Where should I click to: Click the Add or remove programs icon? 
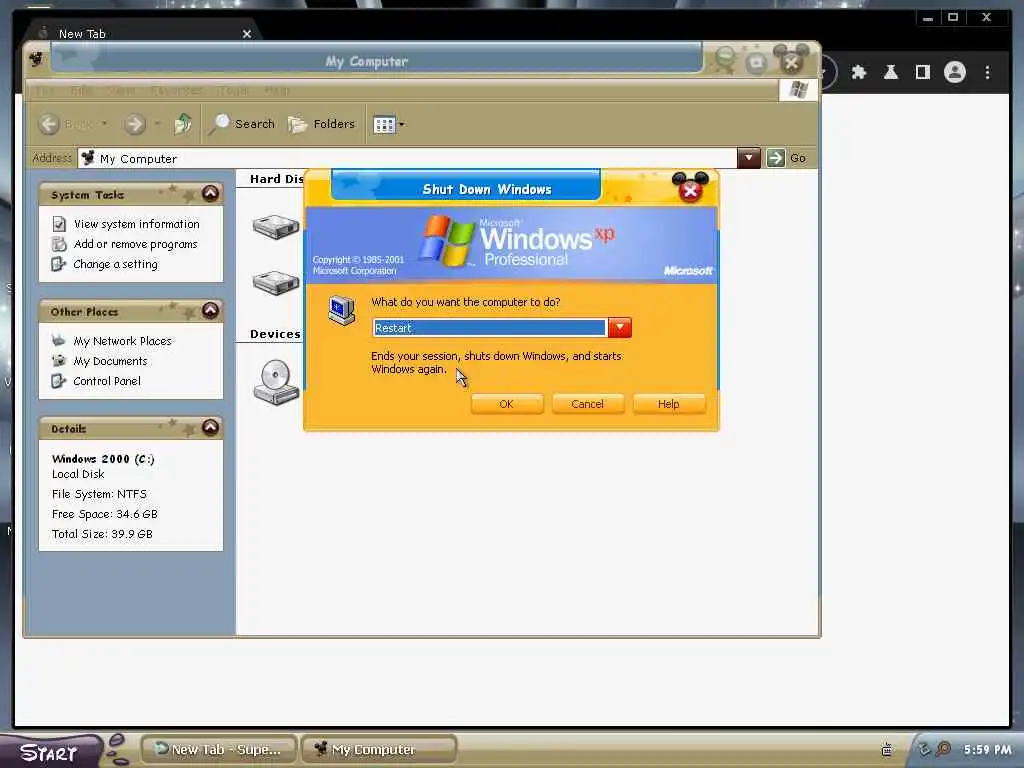[59, 244]
